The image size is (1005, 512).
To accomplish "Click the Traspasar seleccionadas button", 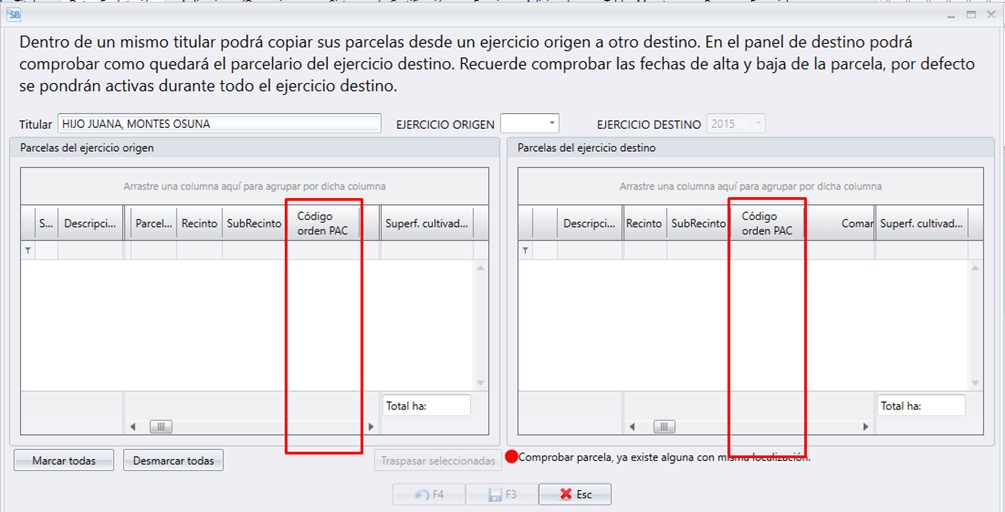I will point(438,461).
